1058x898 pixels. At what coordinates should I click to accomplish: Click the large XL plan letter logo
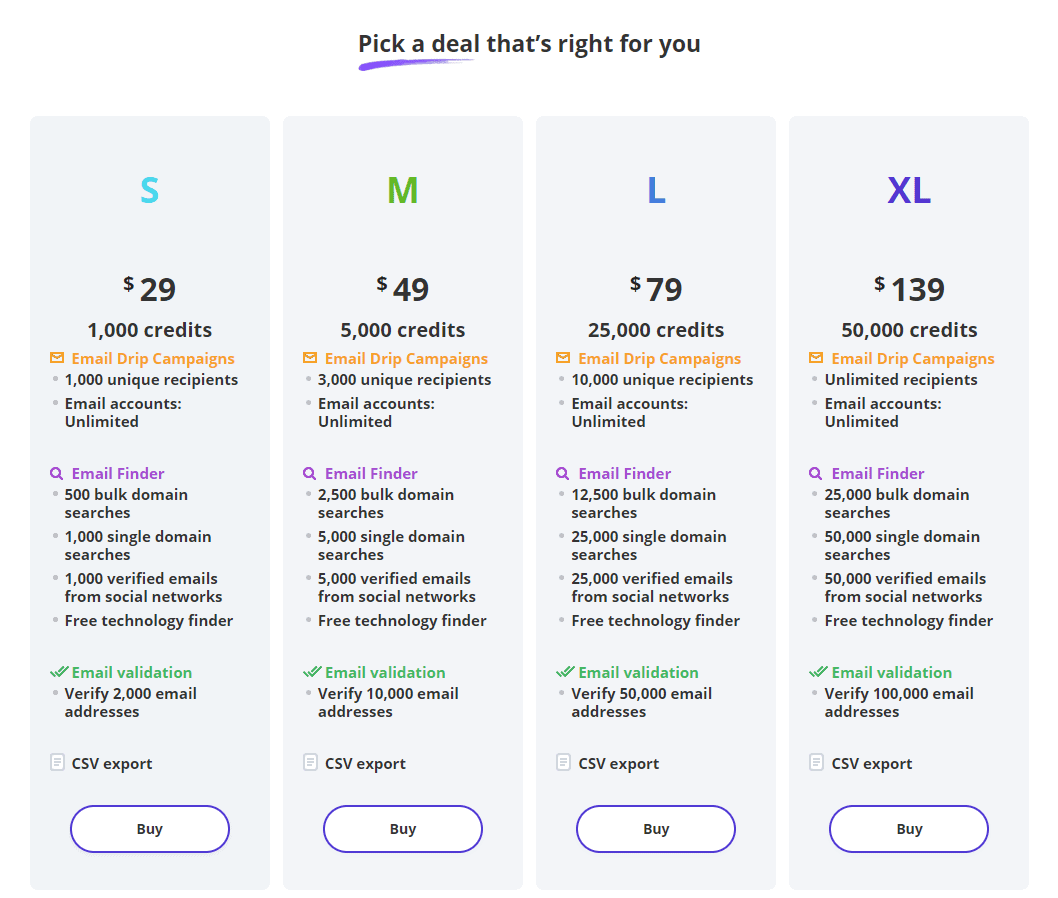909,190
